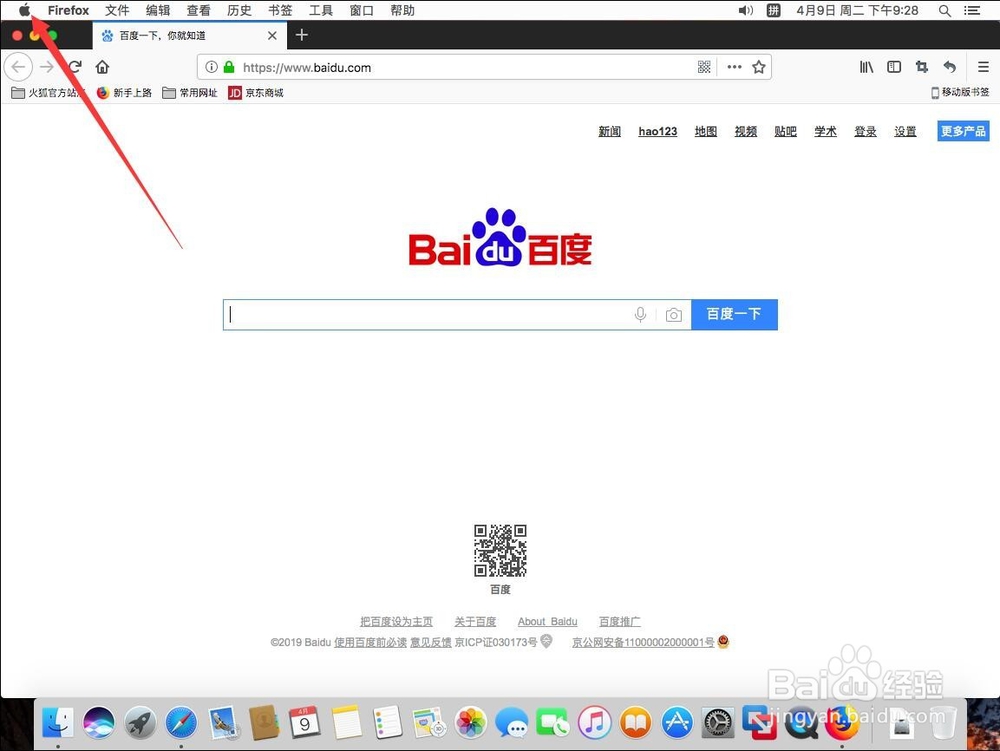Open the 文件 menu
The width and height of the screenshot is (1000, 751).
117,10
